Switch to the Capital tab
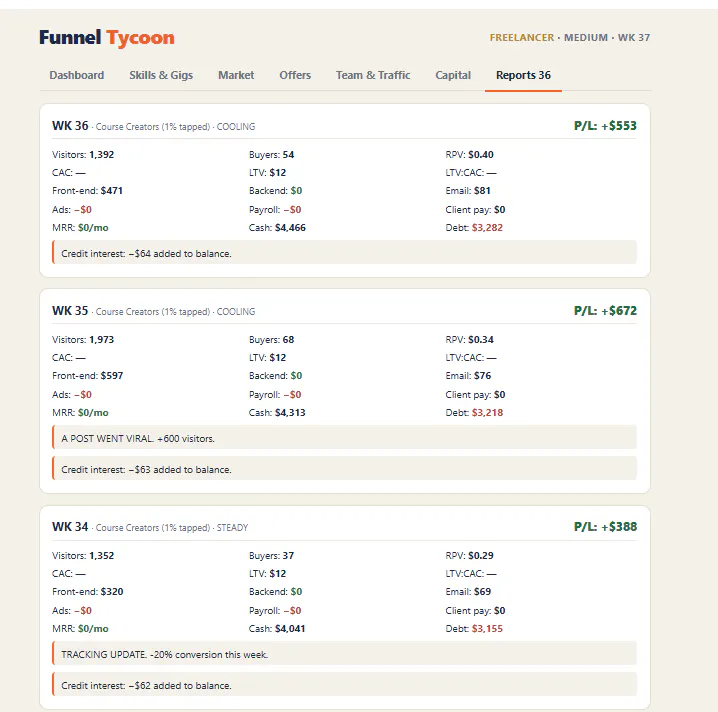Viewport: 718px width, 712px height. (453, 75)
